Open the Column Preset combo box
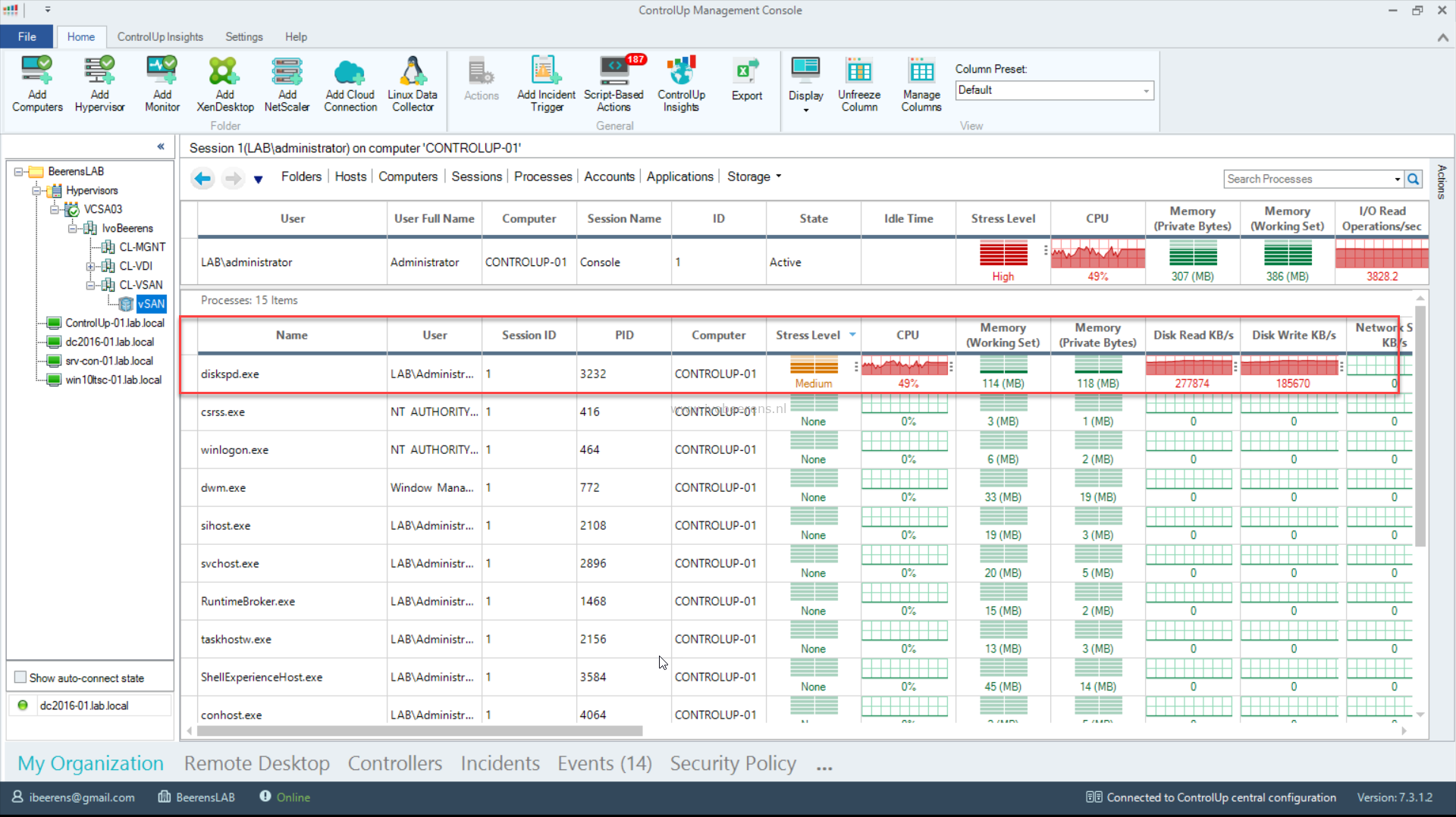This screenshot has width=1456, height=817. tap(1054, 90)
